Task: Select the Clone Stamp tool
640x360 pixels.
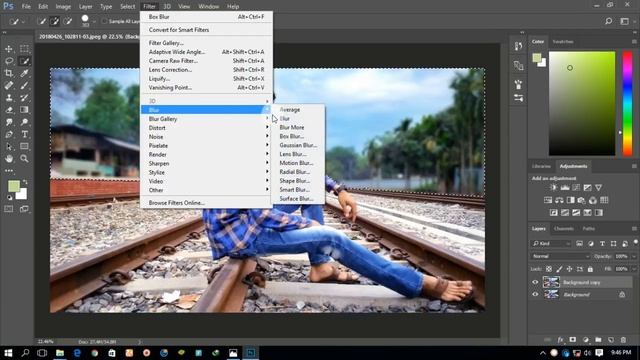Action: 9,98
